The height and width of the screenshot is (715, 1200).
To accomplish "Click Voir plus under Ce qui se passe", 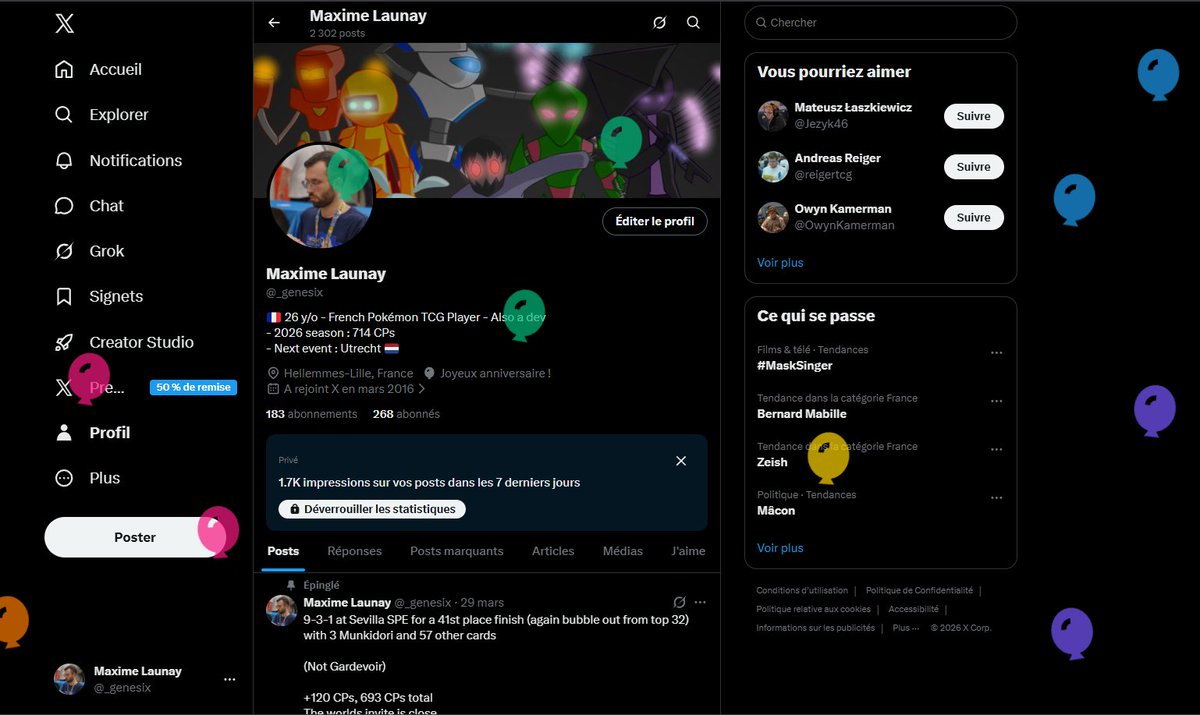I will tap(780, 548).
